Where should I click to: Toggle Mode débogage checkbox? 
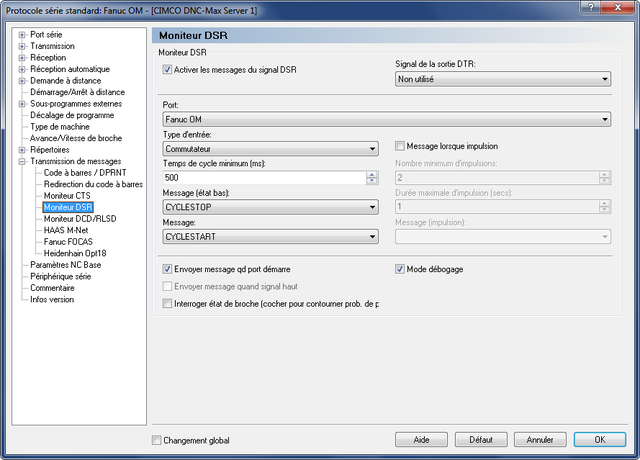(x=400, y=269)
